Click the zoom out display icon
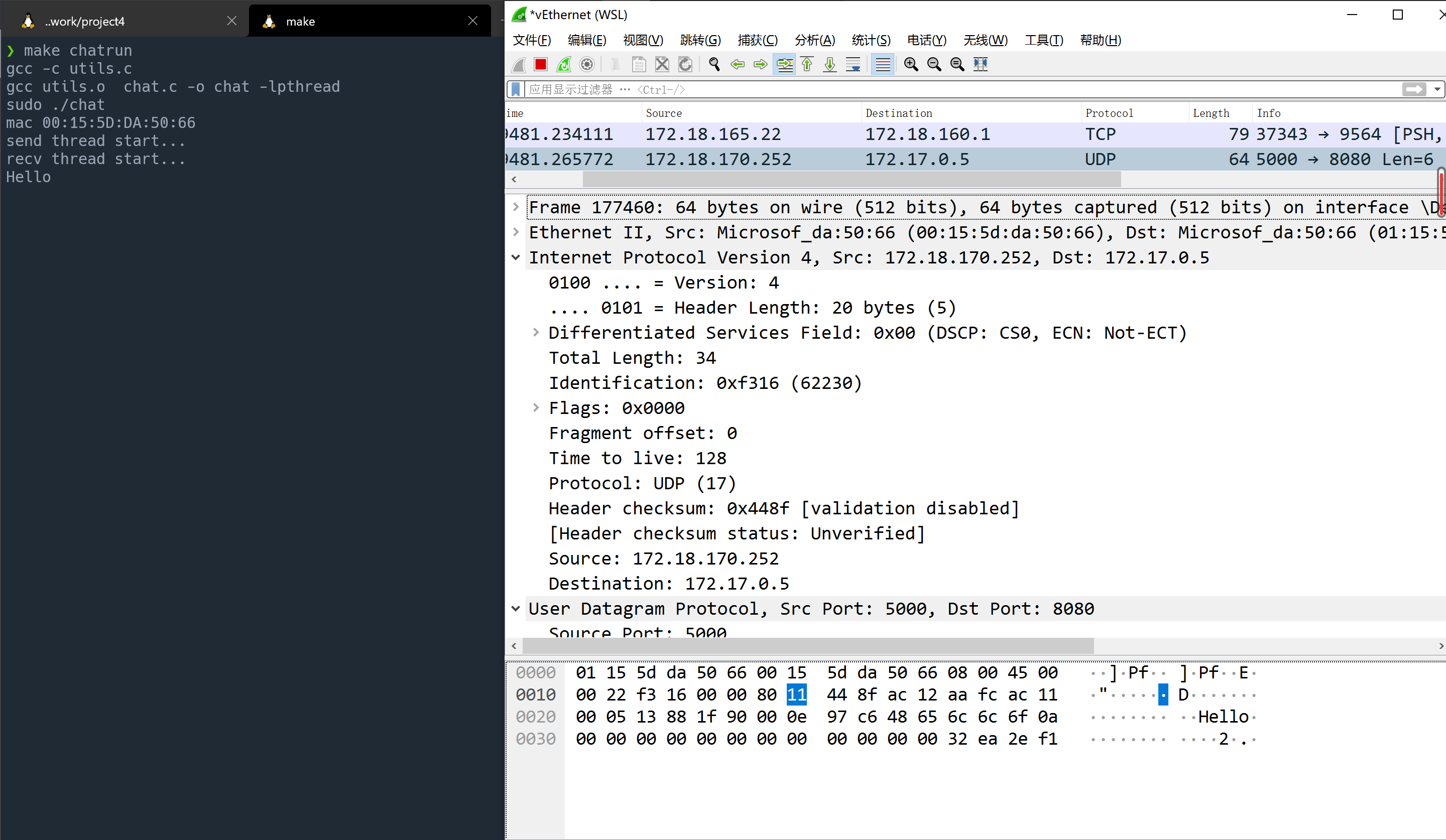Image resolution: width=1446 pixels, height=840 pixels. pos(934,63)
